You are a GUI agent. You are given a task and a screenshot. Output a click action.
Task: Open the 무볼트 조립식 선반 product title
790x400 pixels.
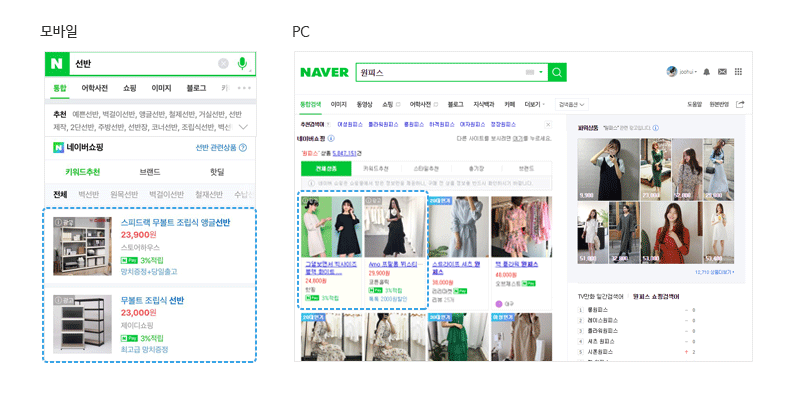pos(152,300)
